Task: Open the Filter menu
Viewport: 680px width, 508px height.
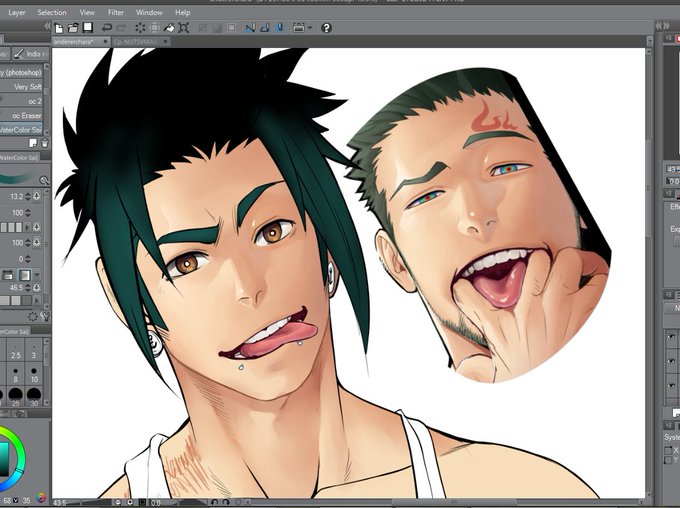Action: (x=116, y=13)
